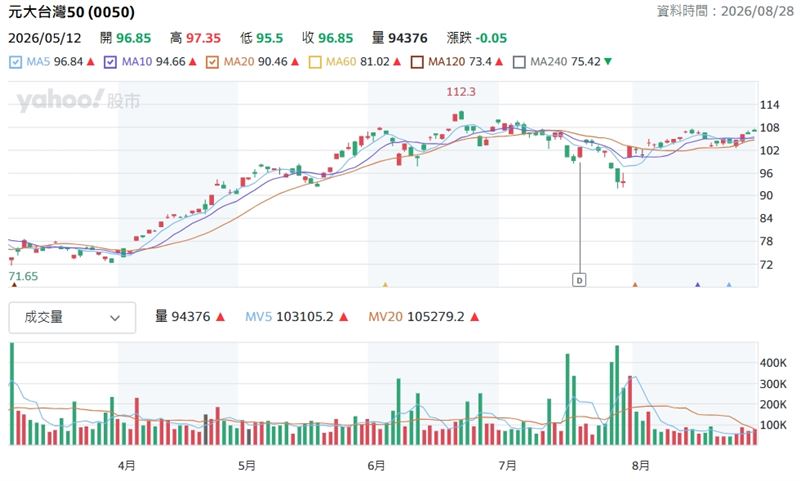The width and height of the screenshot is (800, 481).
Task: Click the red up arrow beside MA60 81.02
Action: coord(397,62)
